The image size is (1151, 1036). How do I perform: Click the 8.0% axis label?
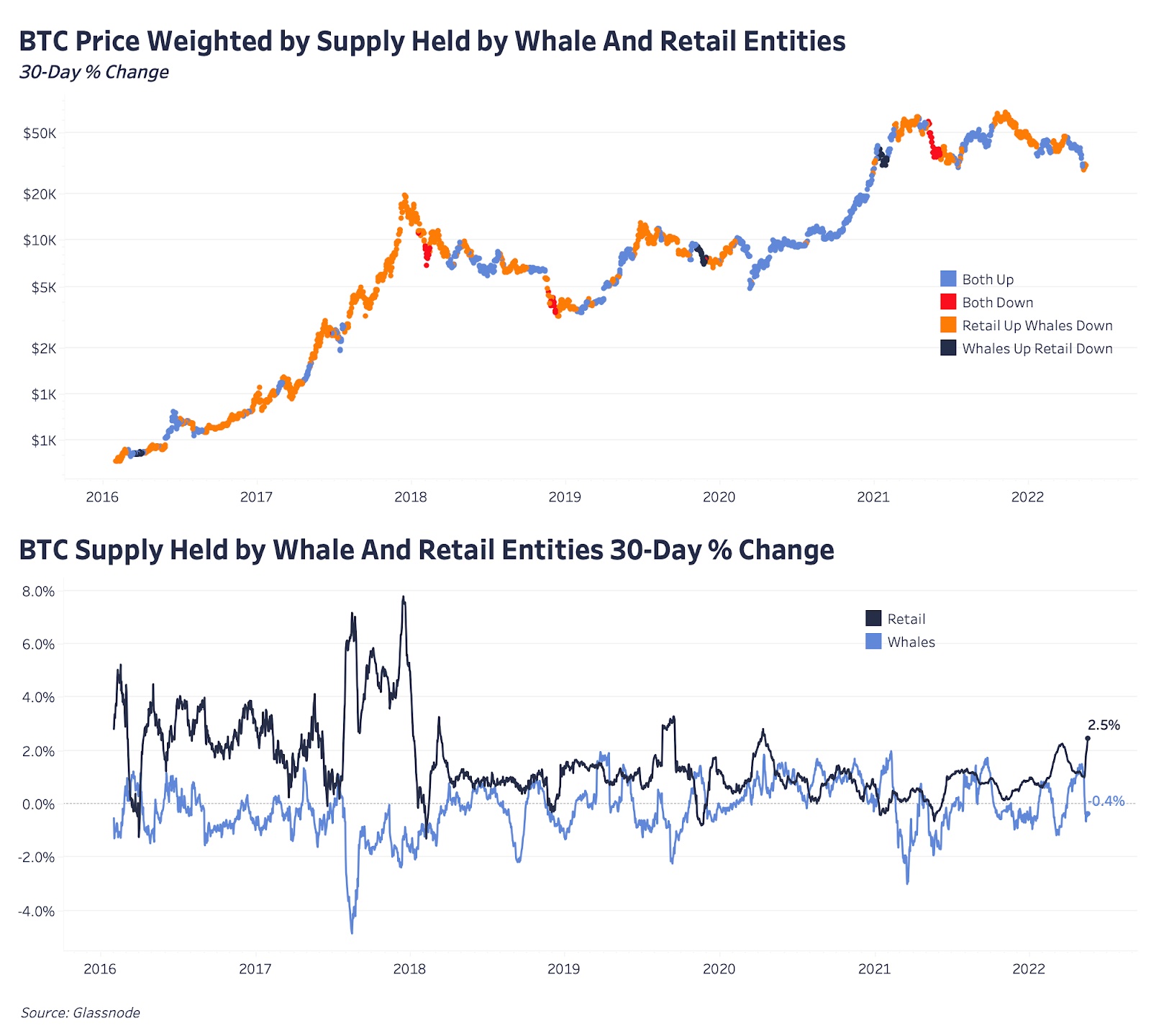(x=38, y=591)
